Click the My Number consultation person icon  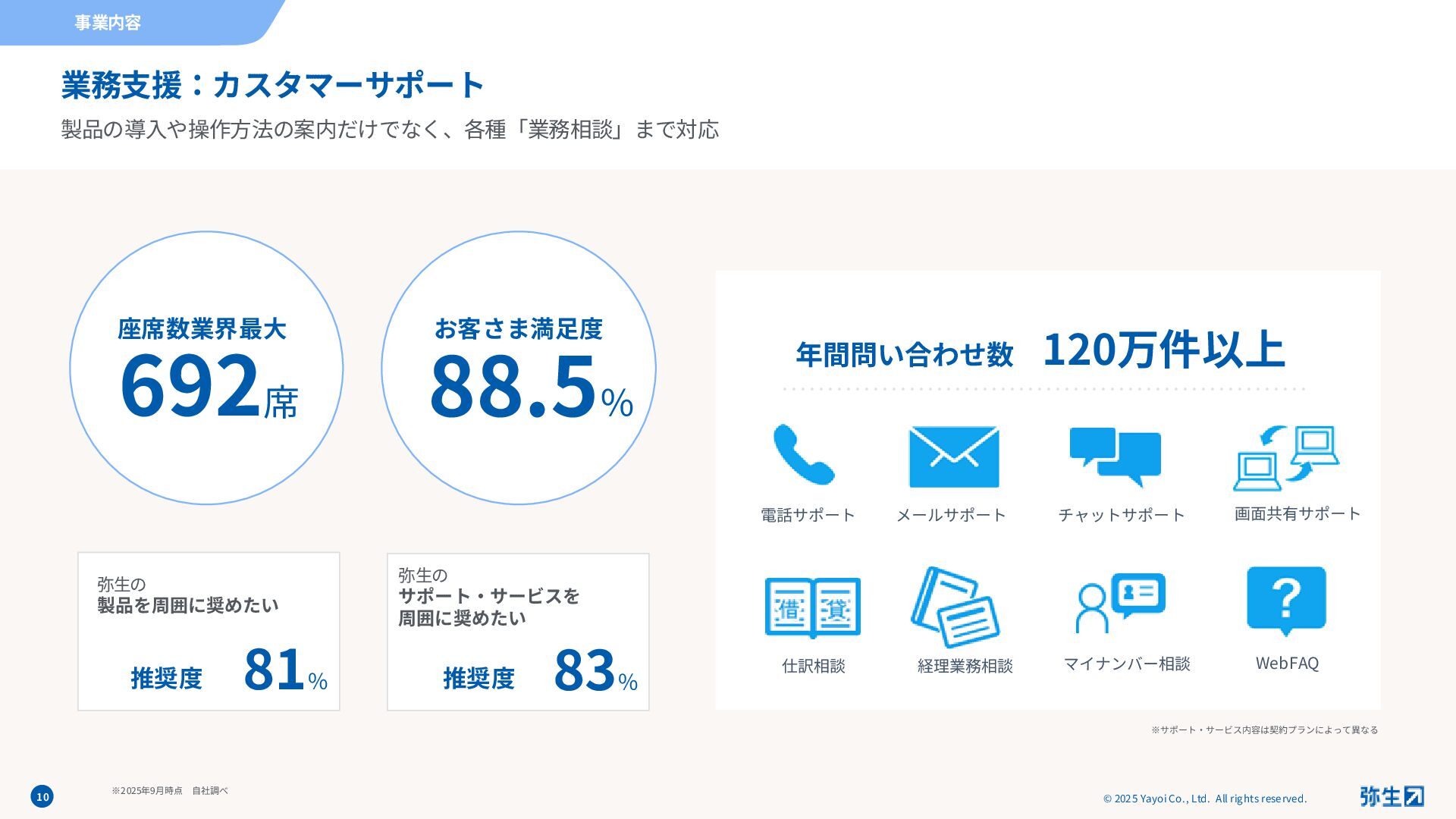point(1119,604)
